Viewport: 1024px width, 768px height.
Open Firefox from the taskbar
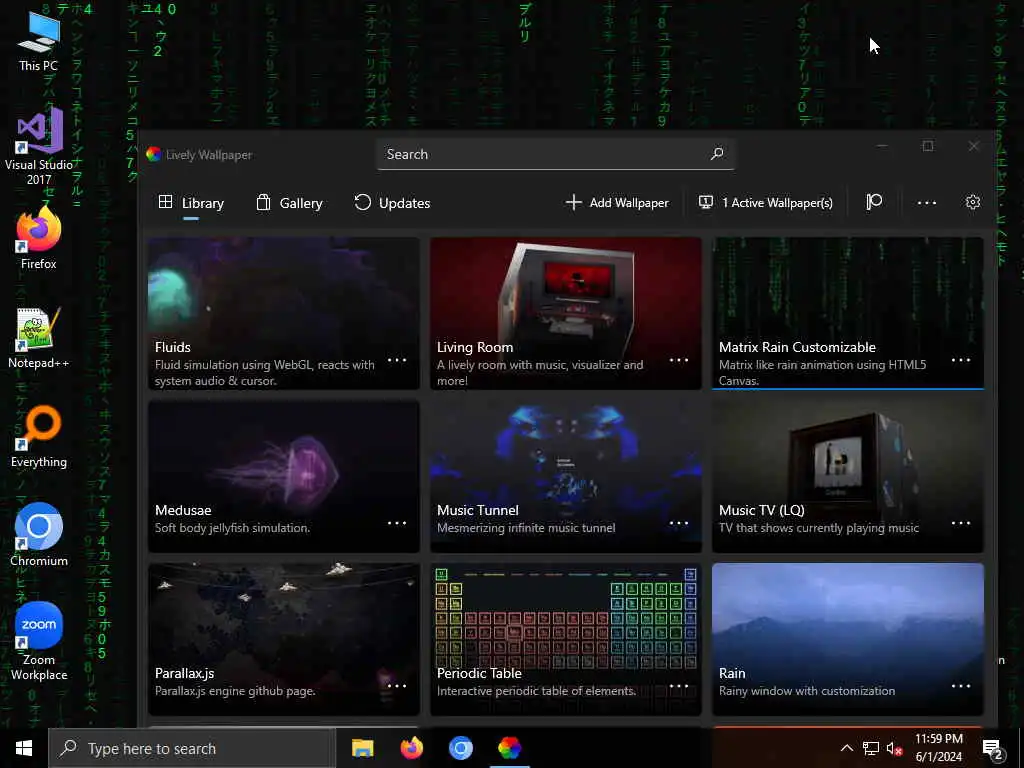(x=411, y=748)
